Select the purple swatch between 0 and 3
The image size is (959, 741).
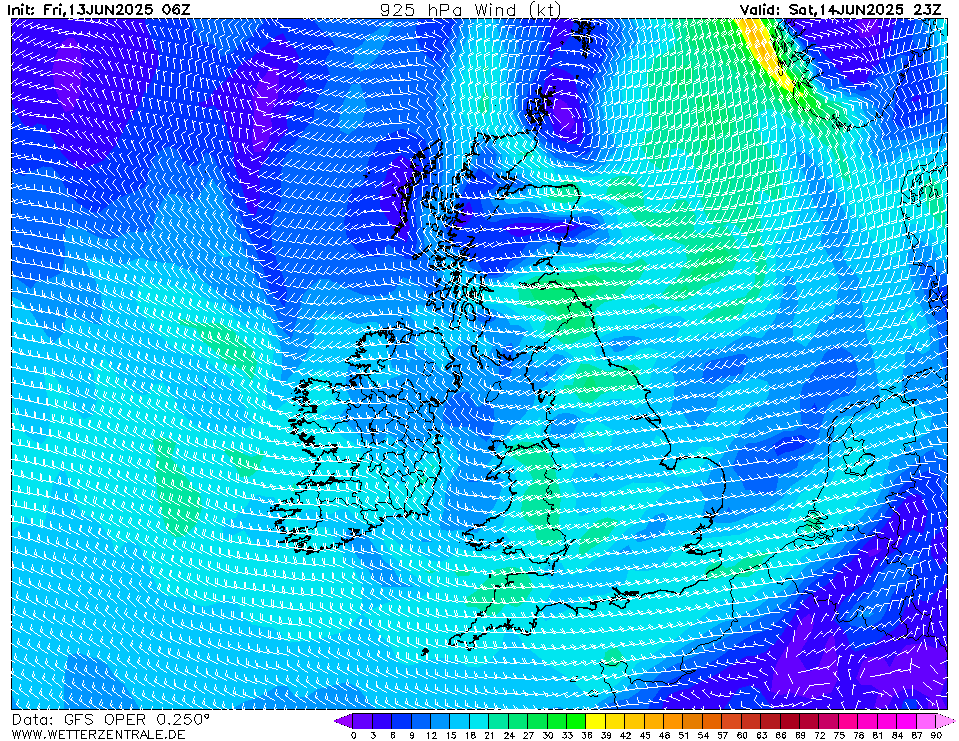click(363, 721)
